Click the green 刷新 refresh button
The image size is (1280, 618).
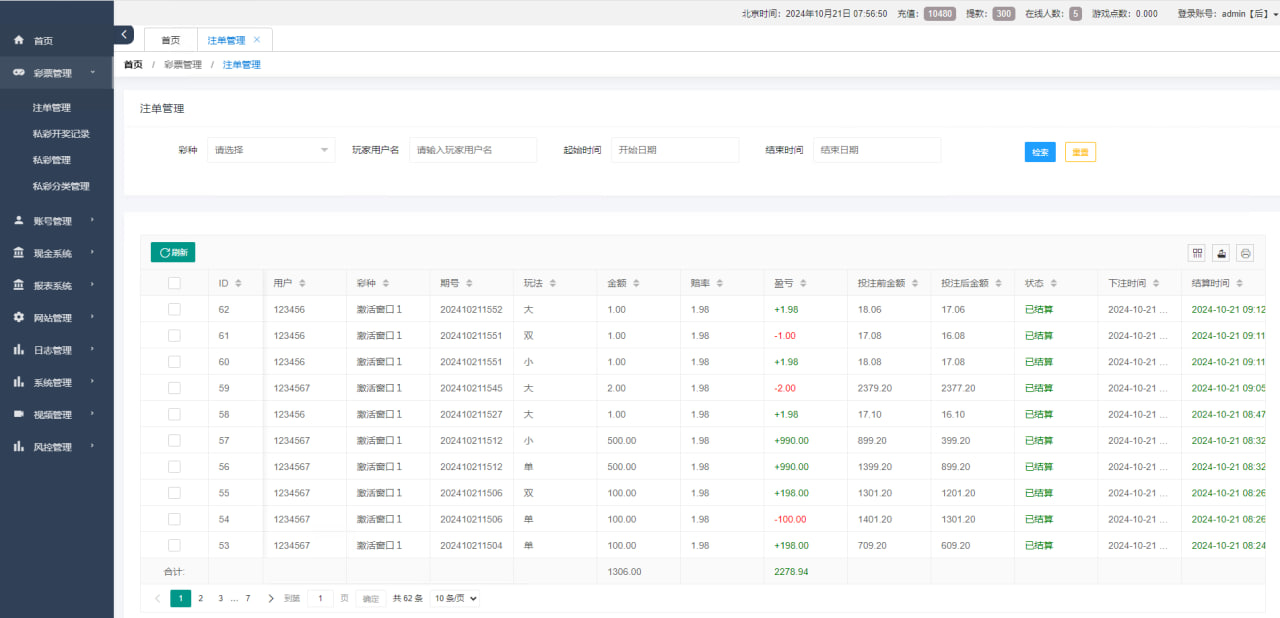pyautogui.click(x=173, y=253)
